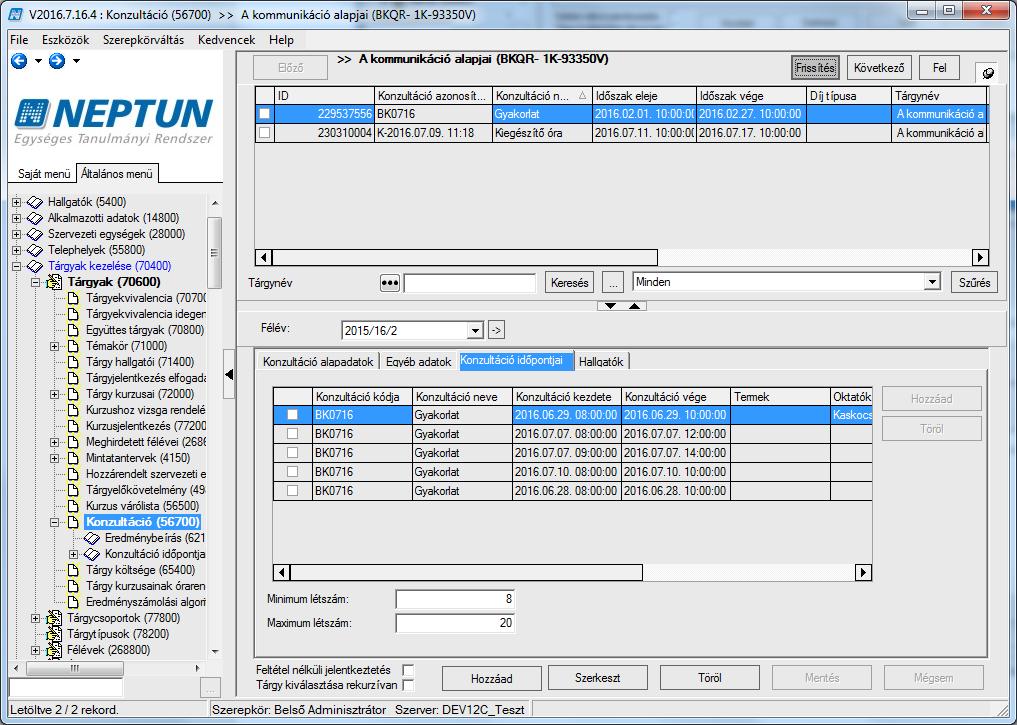The width and height of the screenshot is (1017, 725).
Task: Click the Félévek (268800) folder icon
Action: point(54,650)
